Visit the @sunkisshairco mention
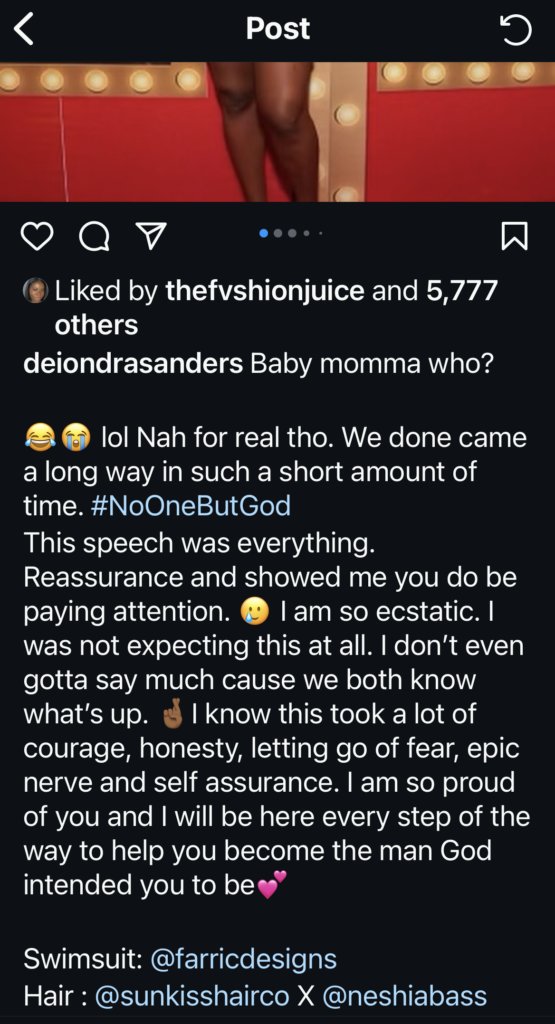Image resolution: width=555 pixels, height=1024 pixels. tap(192, 996)
